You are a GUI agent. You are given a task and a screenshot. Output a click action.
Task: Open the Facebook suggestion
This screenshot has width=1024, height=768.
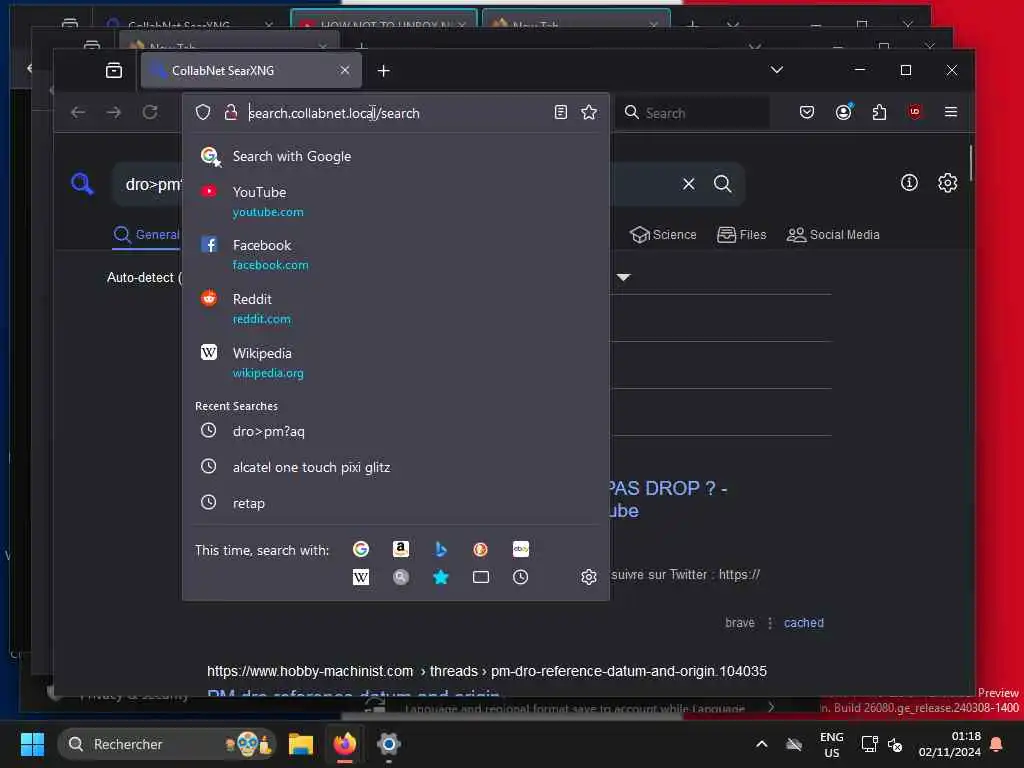(396, 255)
